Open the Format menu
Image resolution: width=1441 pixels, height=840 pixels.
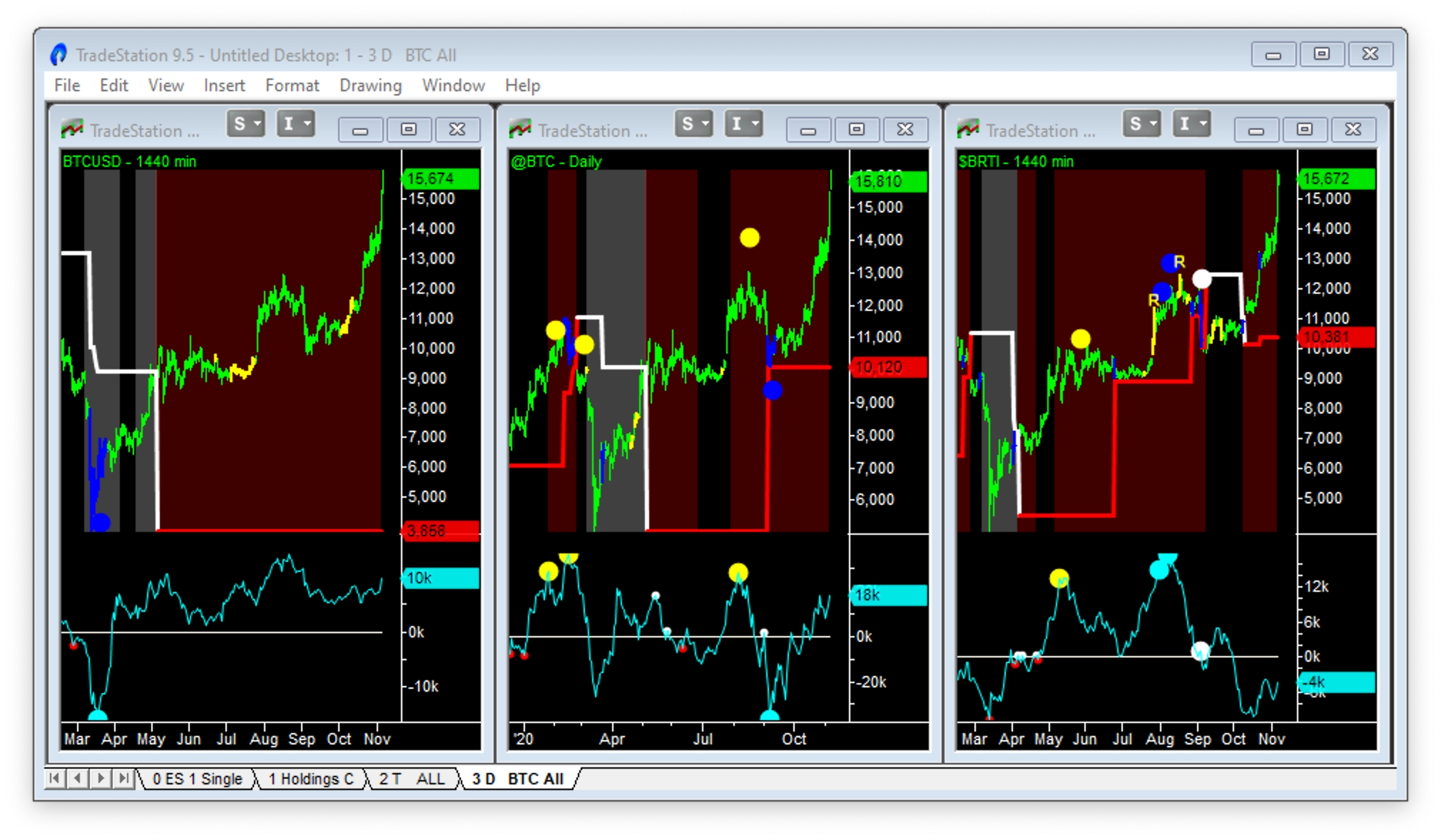292,86
